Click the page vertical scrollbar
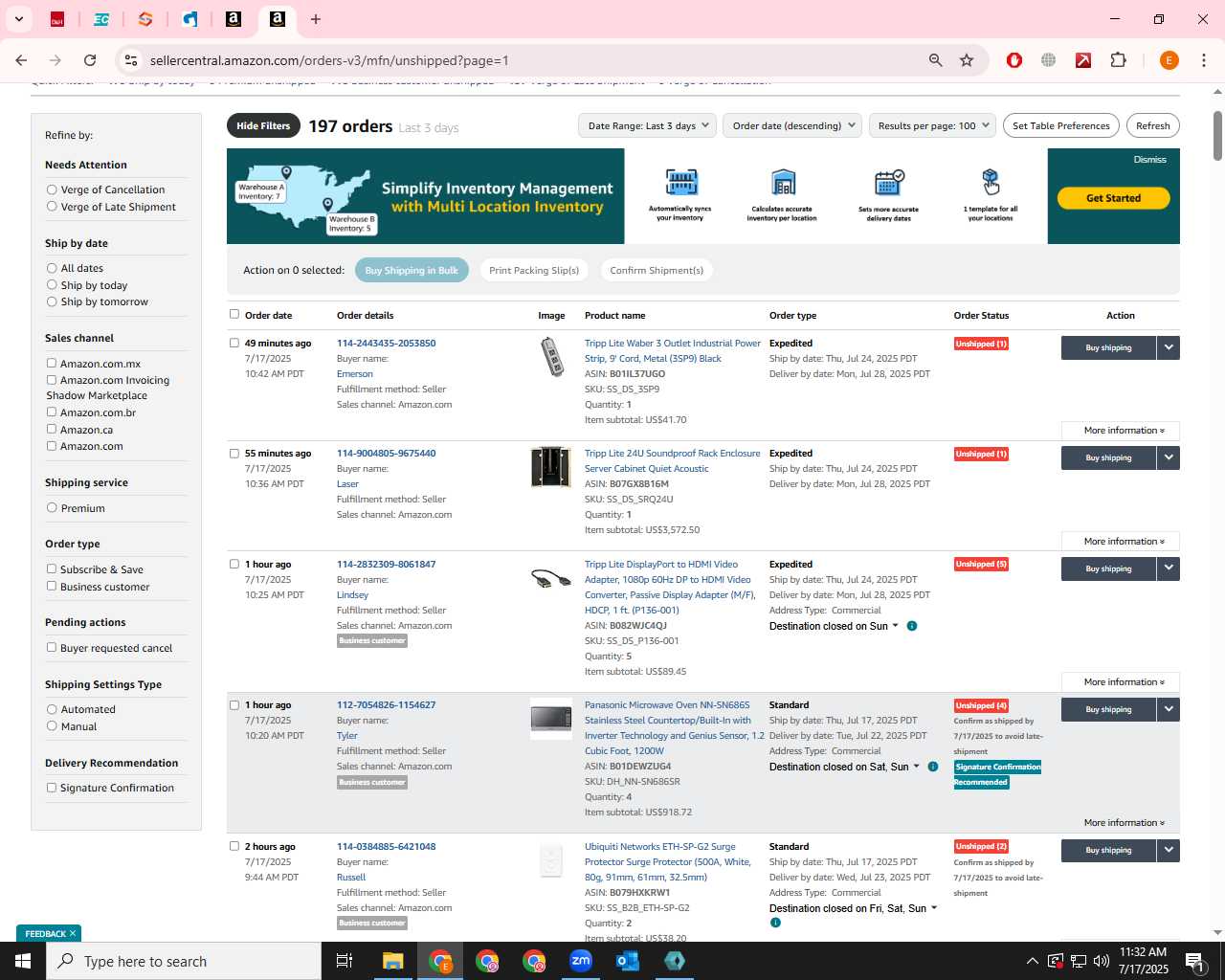 [1217, 135]
